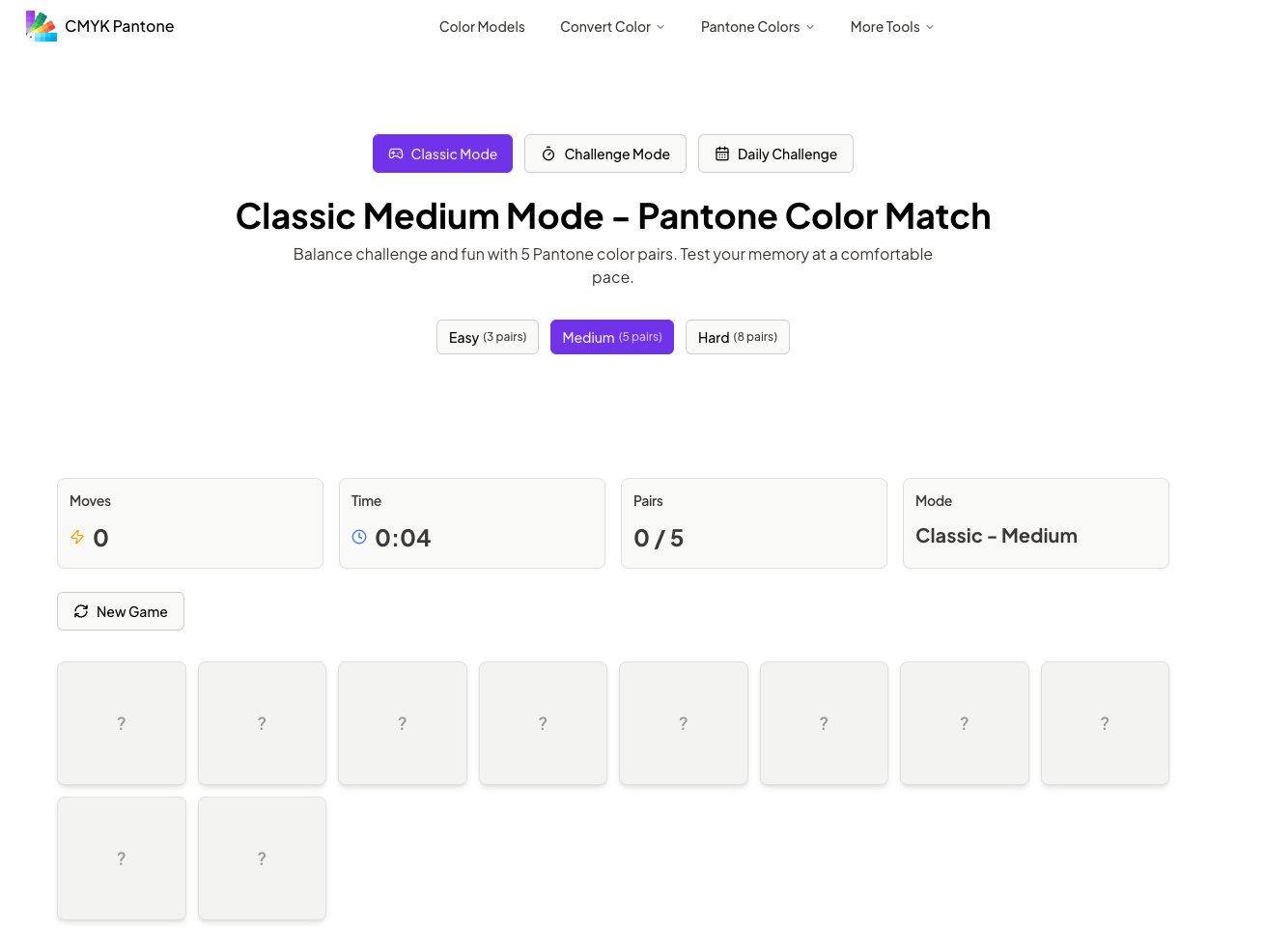Switch to Challenge Mode tab
The height and width of the screenshot is (952, 1264).
(605, 154)
